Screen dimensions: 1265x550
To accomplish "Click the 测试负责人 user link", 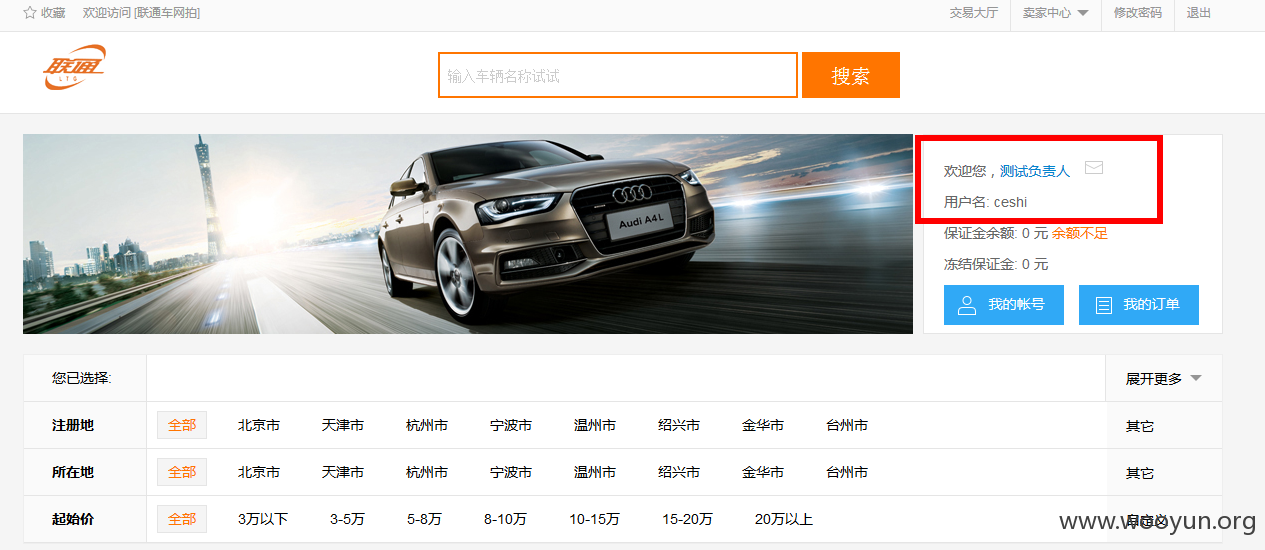I will (x=1035, y=171).
